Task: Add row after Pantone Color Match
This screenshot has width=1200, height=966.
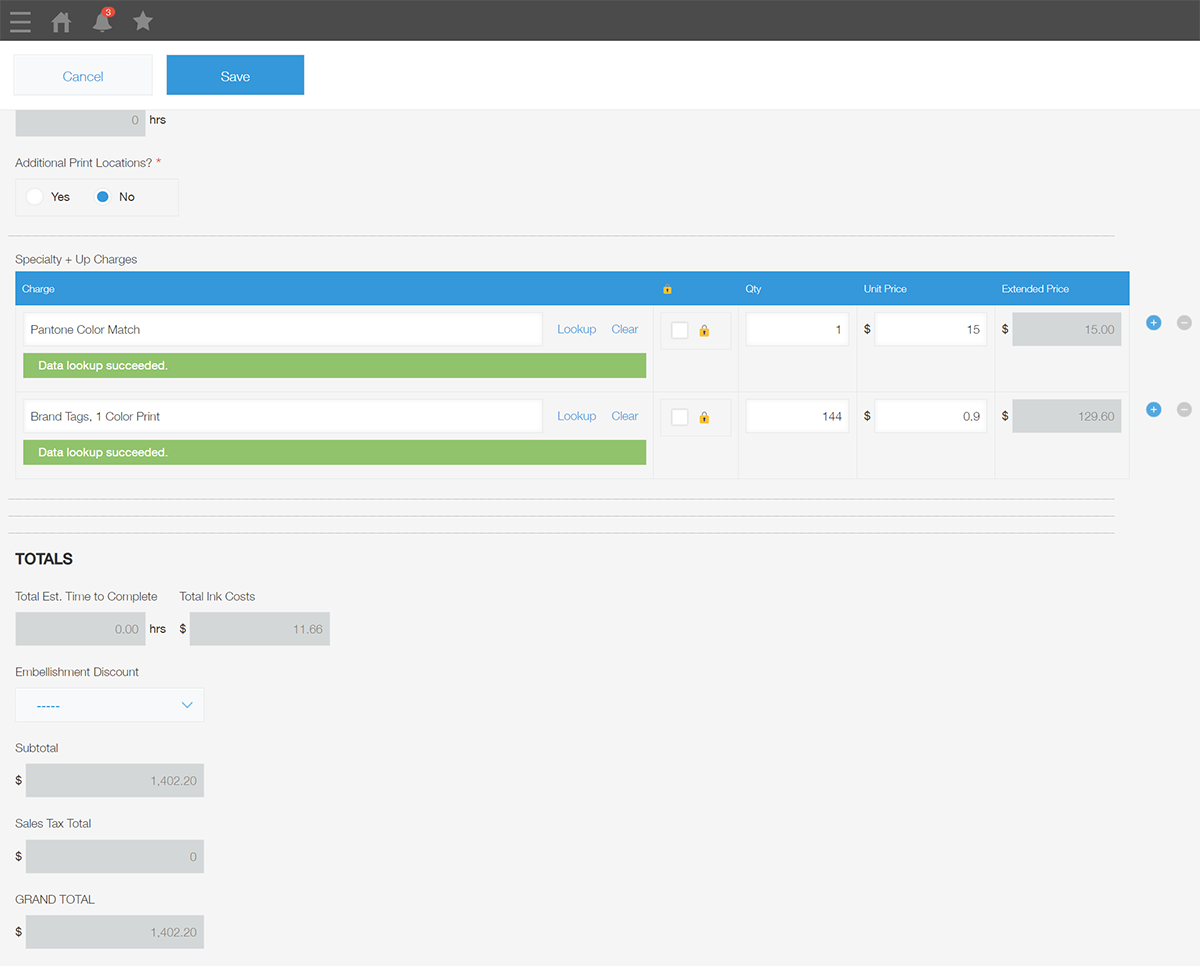Action: 1153,323
